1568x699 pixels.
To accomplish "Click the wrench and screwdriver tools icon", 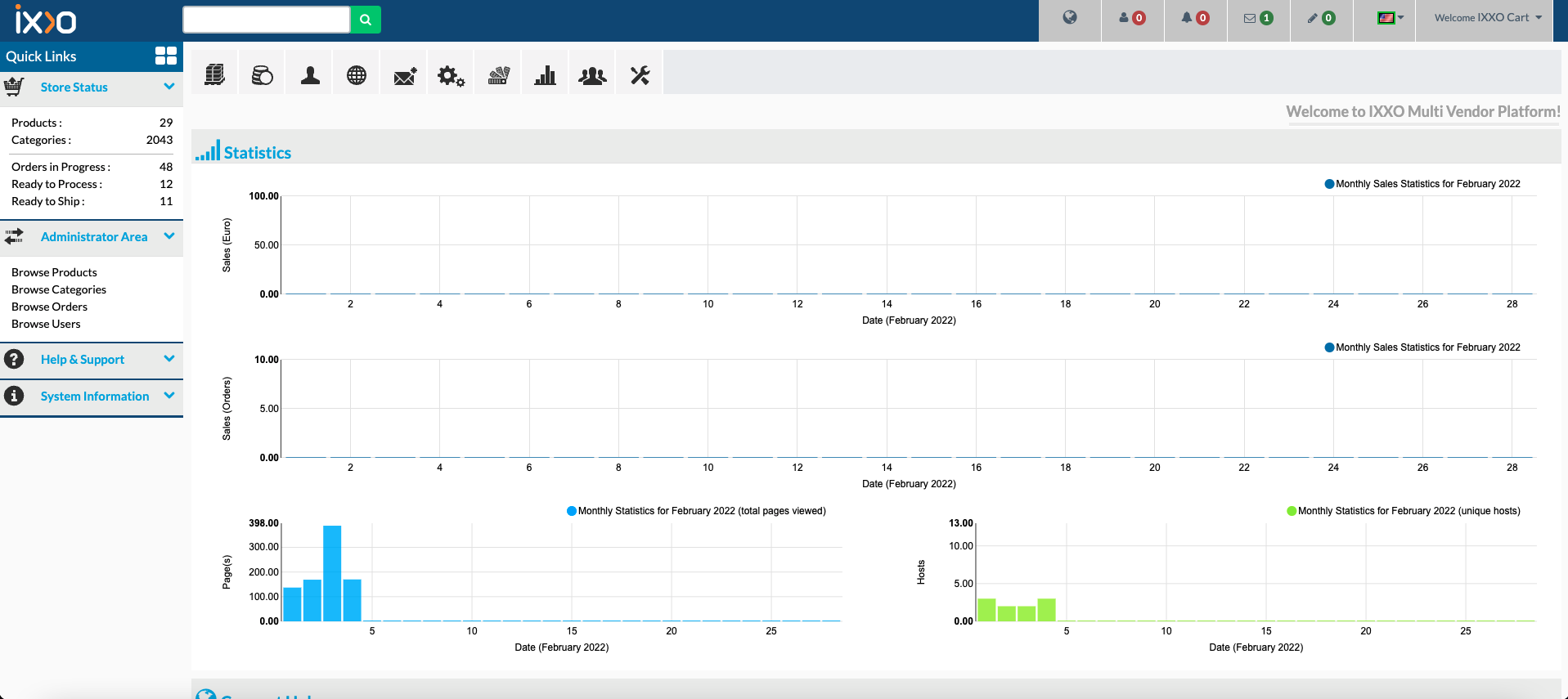I will (640, 76).
